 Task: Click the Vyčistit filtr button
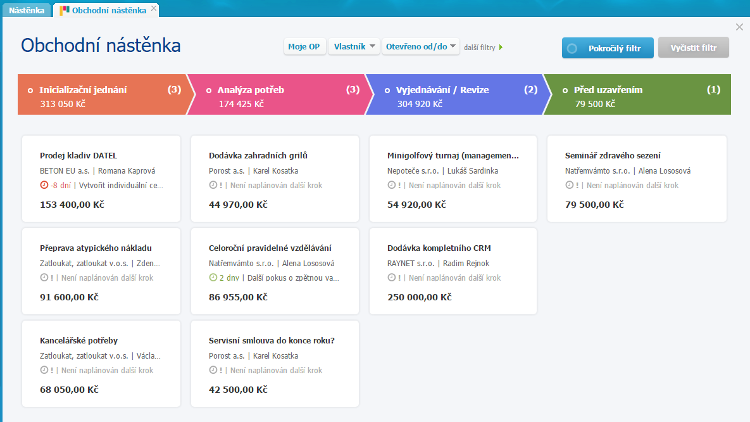[x=693, y=48]
